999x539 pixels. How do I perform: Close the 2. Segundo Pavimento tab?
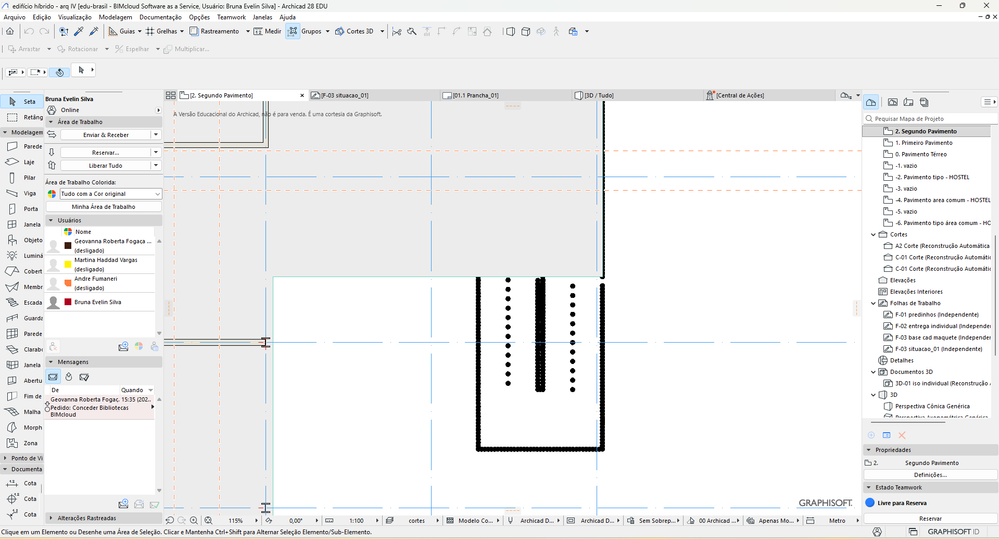[302, 96]
